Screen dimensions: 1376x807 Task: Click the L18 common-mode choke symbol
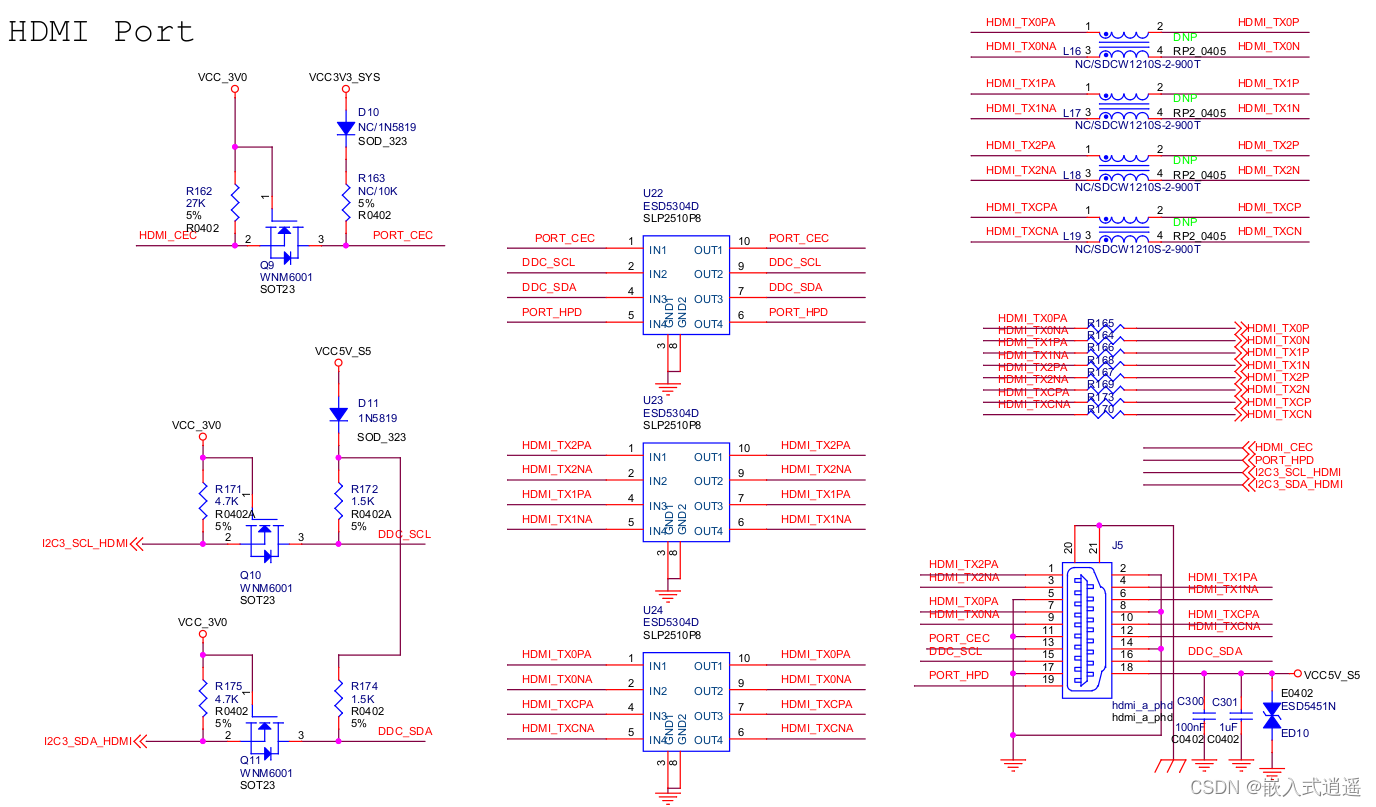[x=1124, y=168]
